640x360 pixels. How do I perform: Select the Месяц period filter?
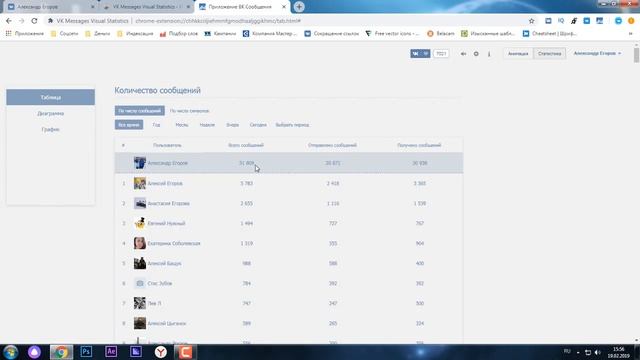[182, 125]
